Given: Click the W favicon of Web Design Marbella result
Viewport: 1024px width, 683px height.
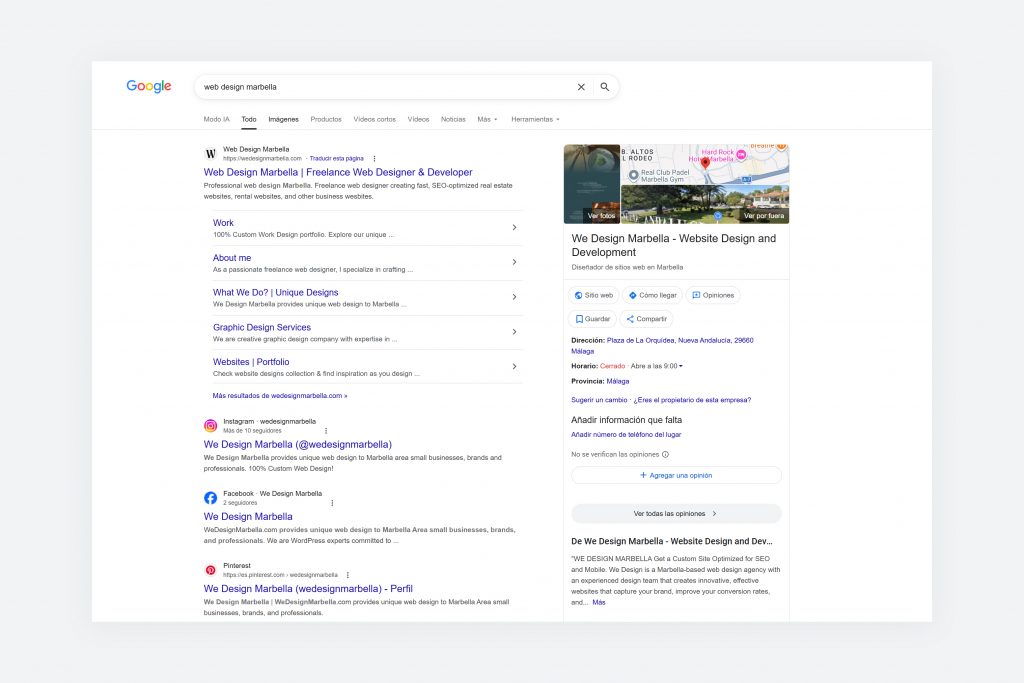Looking at the screenshot, I should [210, 154].
